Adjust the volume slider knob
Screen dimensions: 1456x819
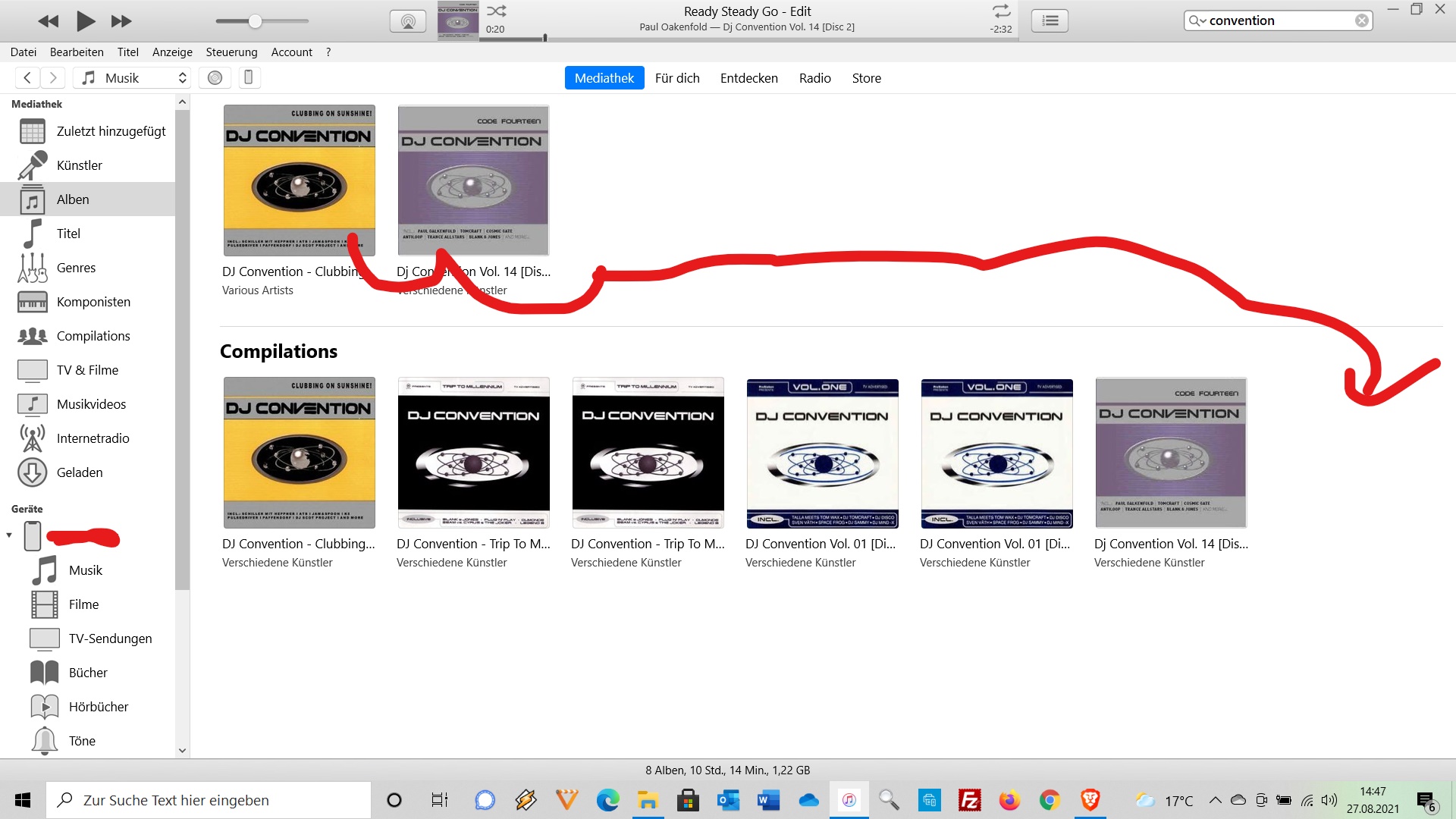[256, 21]
